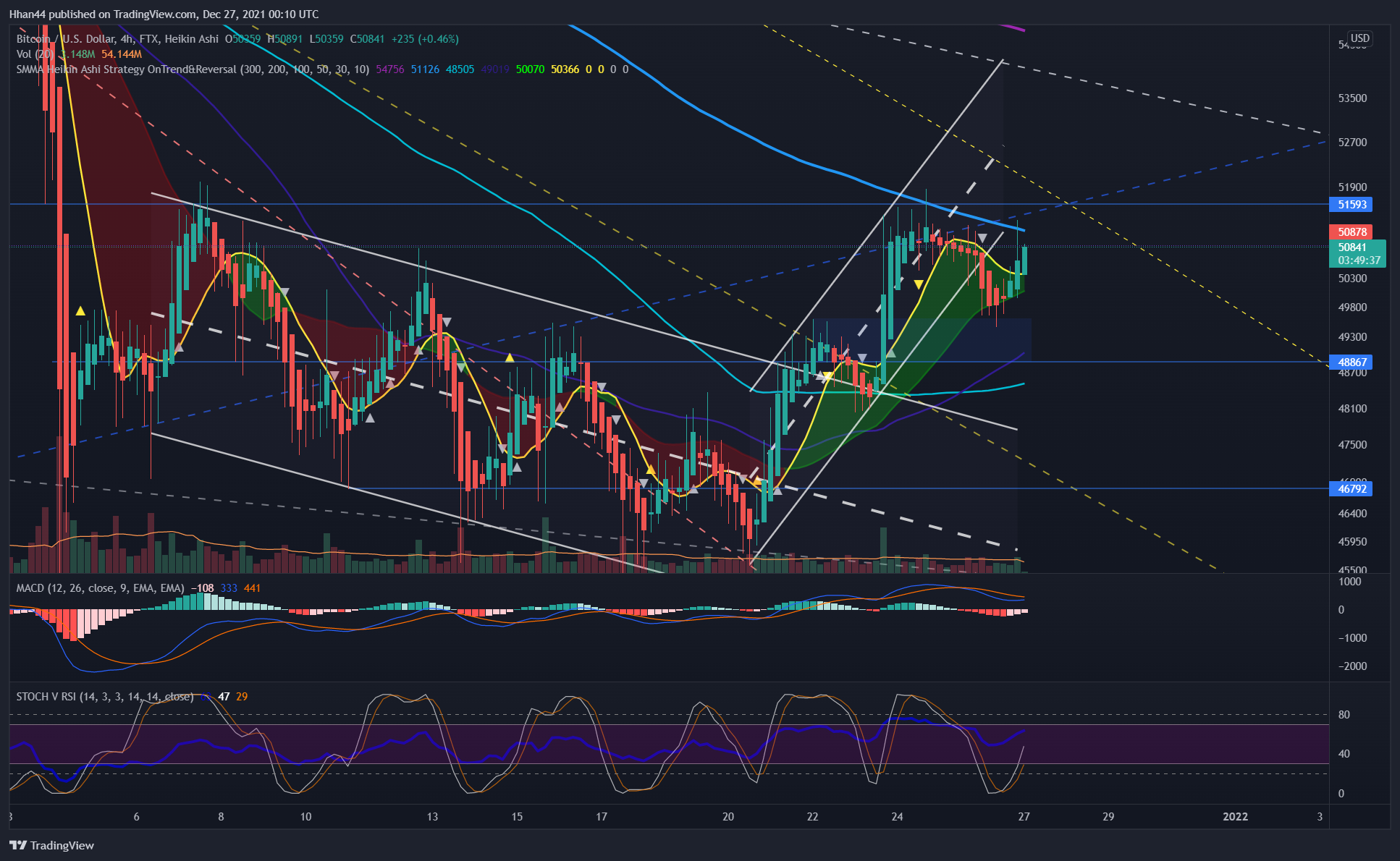Click date 27 on the time axis
The width and height of the screenshot is (1400, 861).
(1024, 817)
